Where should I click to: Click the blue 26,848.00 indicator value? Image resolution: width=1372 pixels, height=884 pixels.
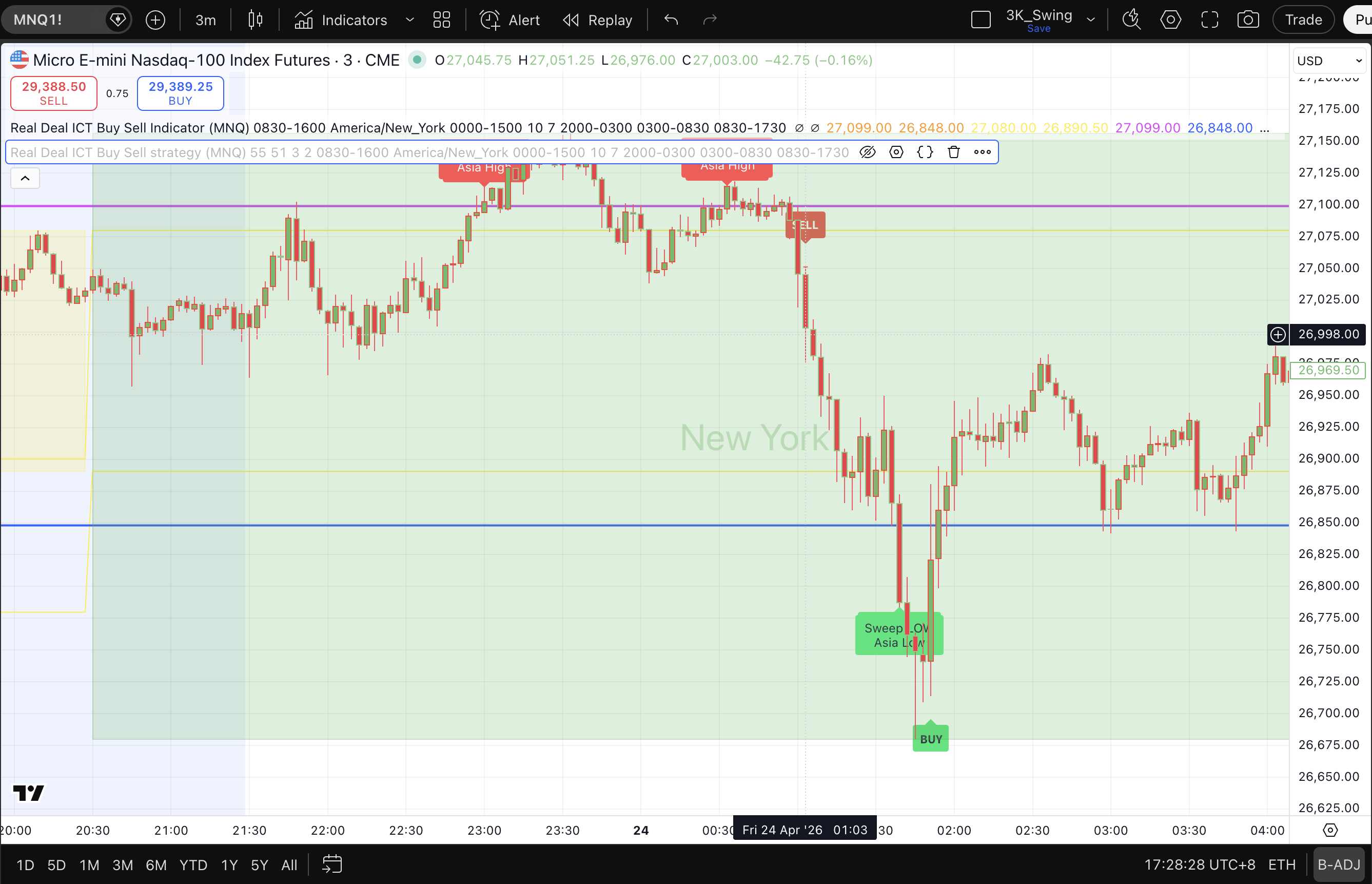click(1220, 128)
